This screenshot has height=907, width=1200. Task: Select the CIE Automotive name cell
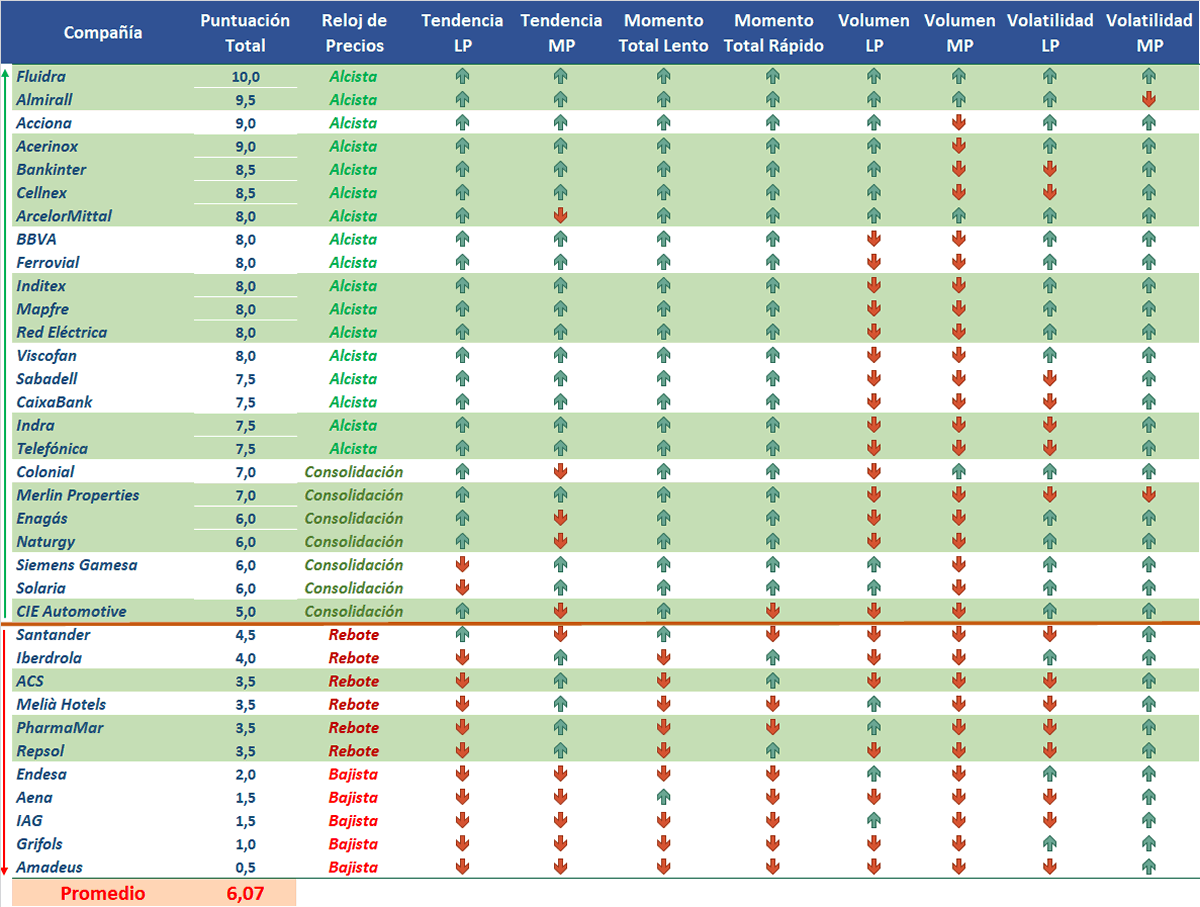click(71, 611)
